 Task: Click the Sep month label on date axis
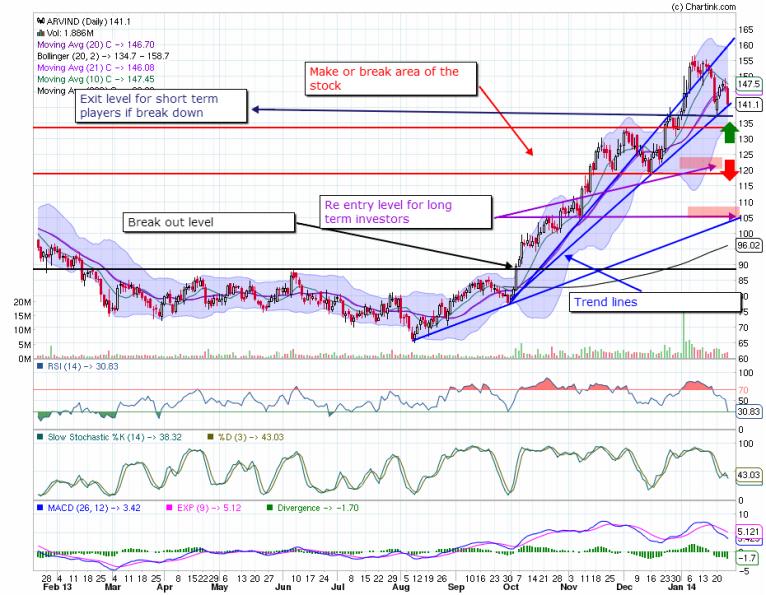(x=456, y=587)
